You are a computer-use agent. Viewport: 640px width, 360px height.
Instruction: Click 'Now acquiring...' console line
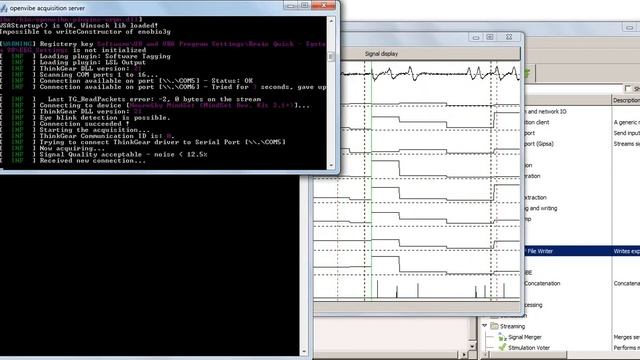tap(72, 149)
